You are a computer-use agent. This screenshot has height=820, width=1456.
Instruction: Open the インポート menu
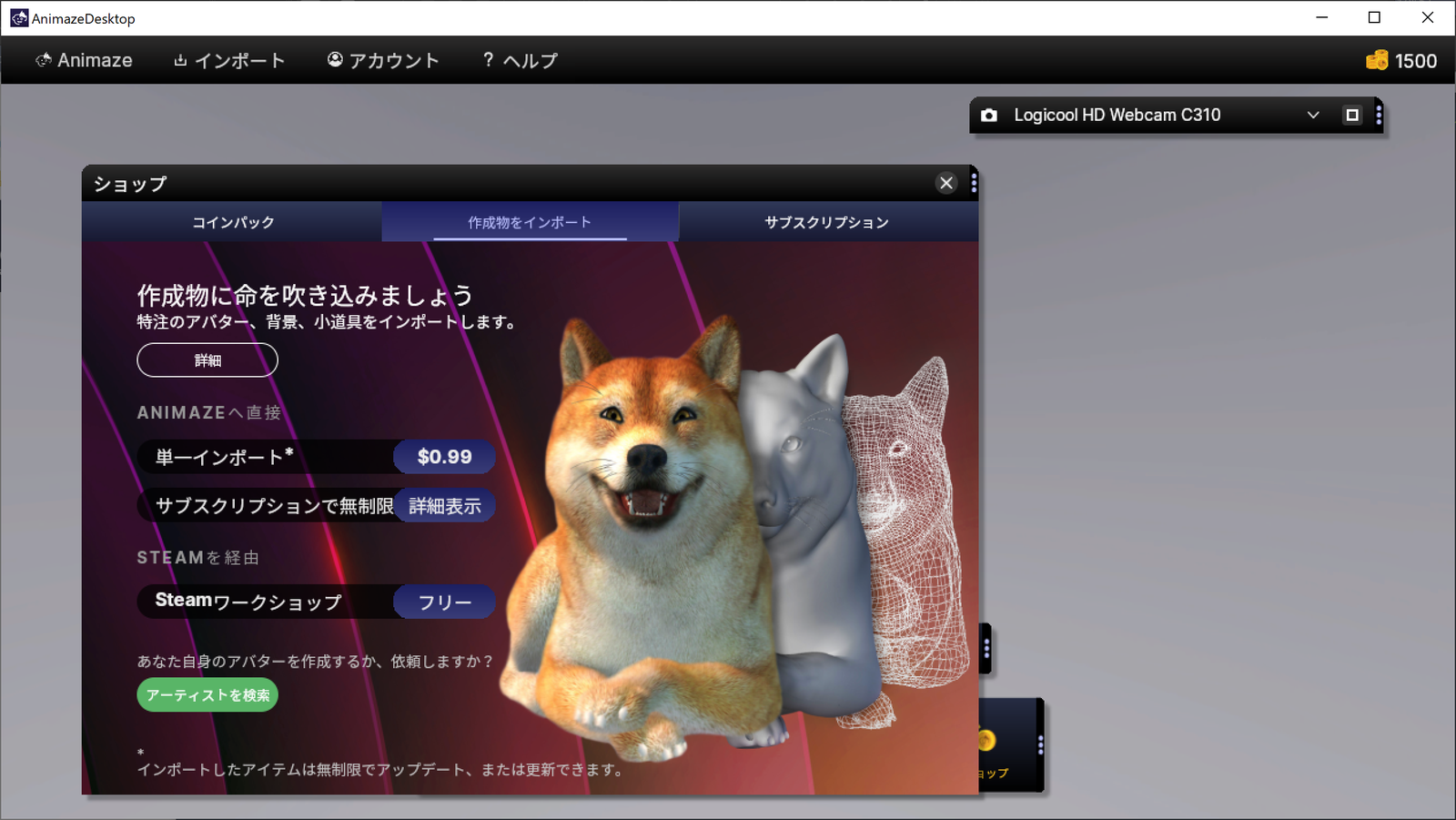tap(229, 61)
